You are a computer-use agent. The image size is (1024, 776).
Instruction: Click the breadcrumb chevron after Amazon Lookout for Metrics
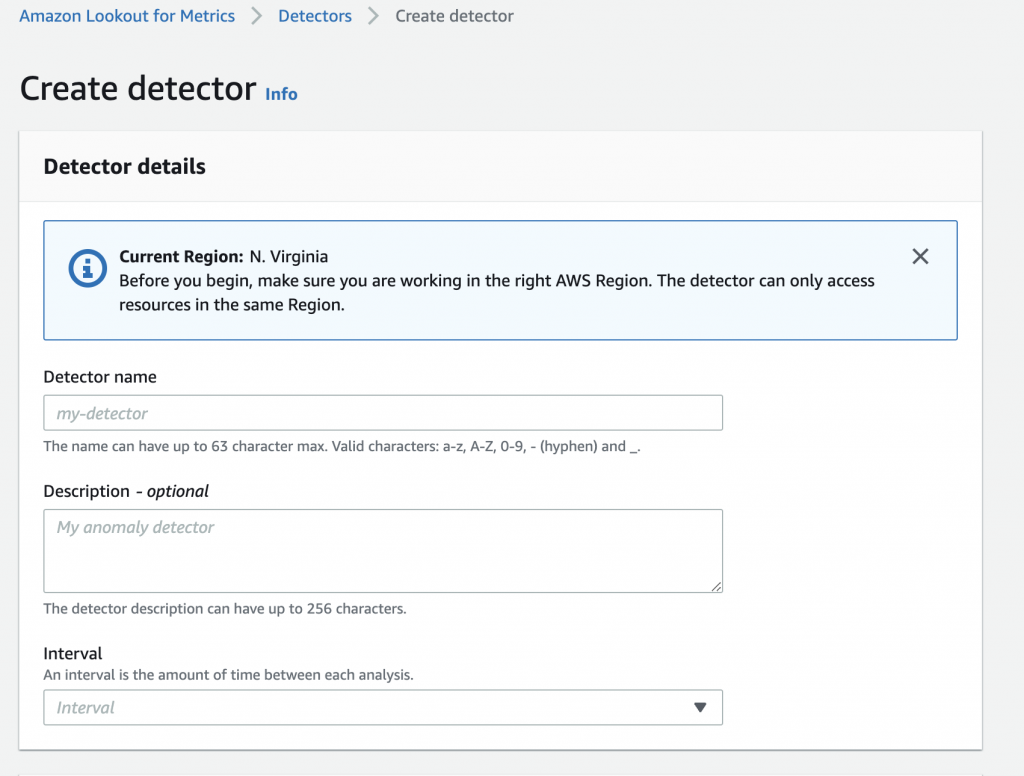pyautogui.click(x=257, y=16)
